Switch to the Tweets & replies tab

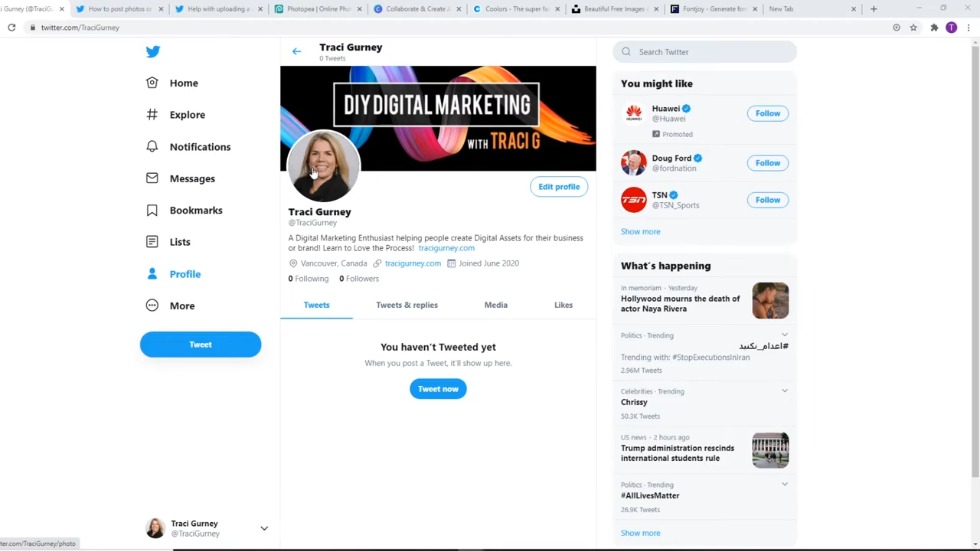coord(407,305)
